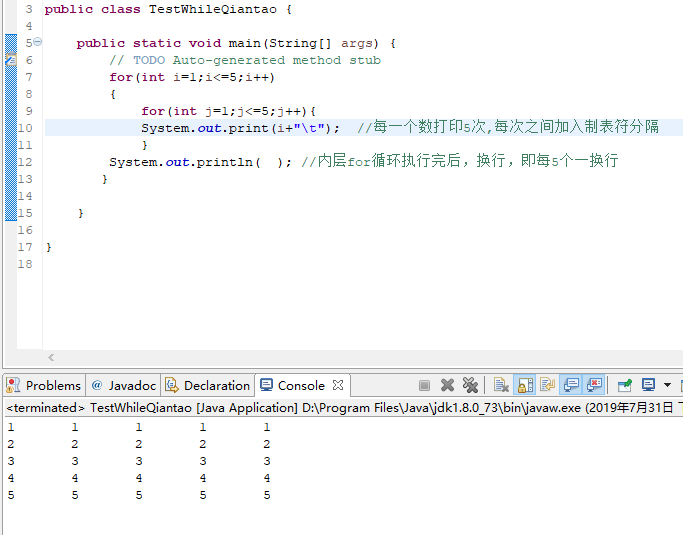The height and width of the screenshot is (535, 683).
Task: Click the Display Selected Console monitor icon
Action: (649, 385)
